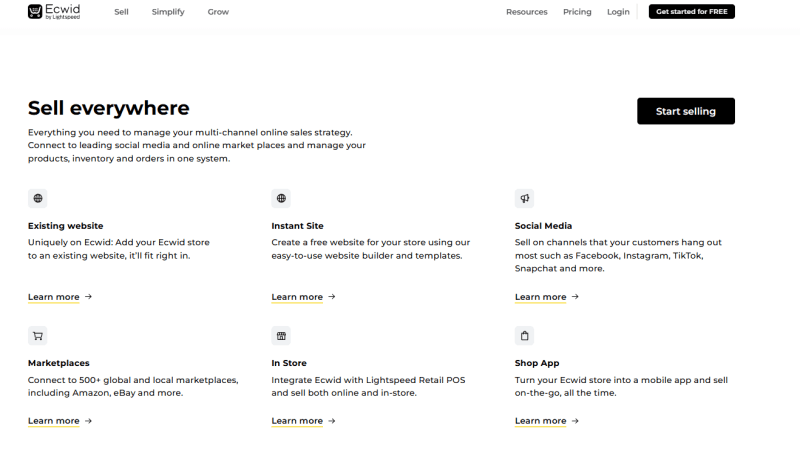
Task: Click the text 'Turn your Ecwid store into a mobile app'
Action: coord(603,380)
